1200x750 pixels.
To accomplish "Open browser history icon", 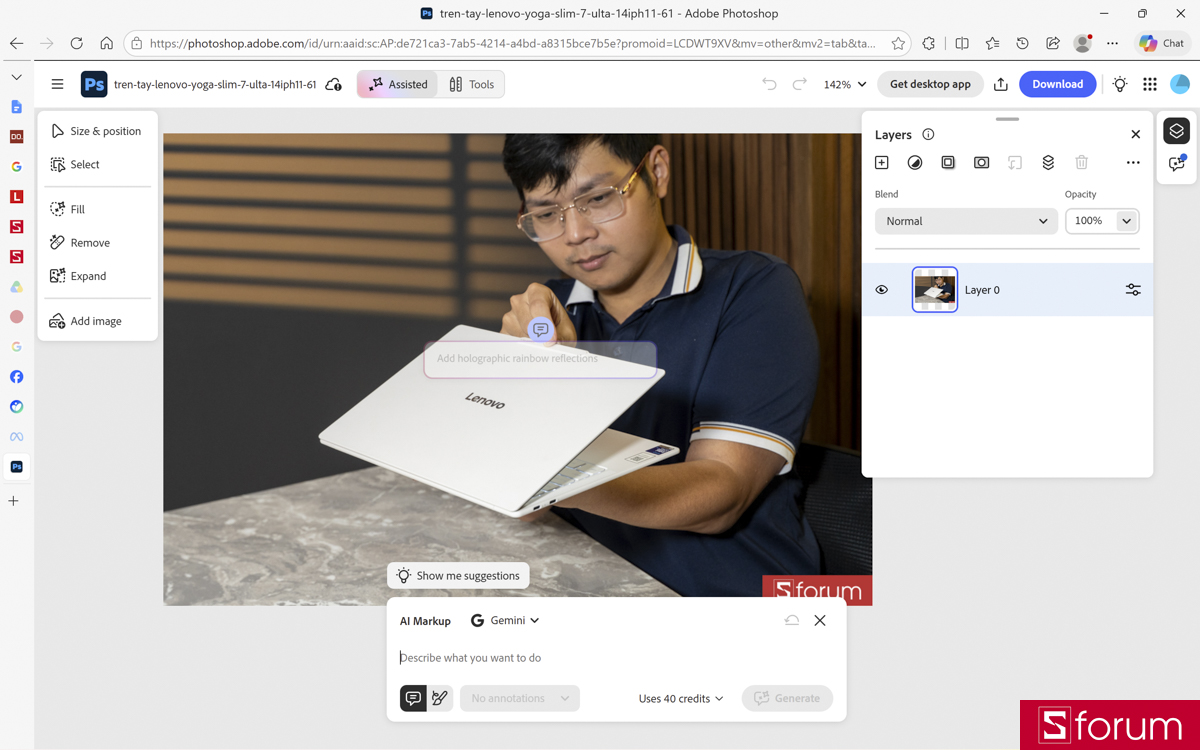I will (1022, 43).
